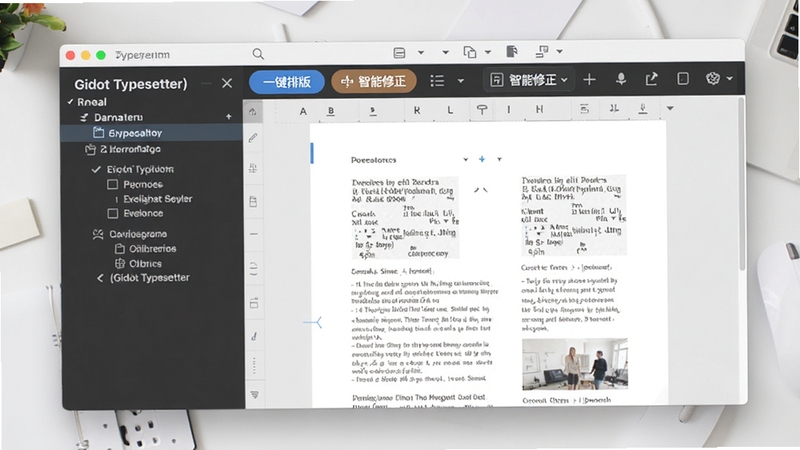Open the bulleted list style dropdown arrow
Image resolution: width=800 pixels, height=450 pixels.
pos(461,81)
